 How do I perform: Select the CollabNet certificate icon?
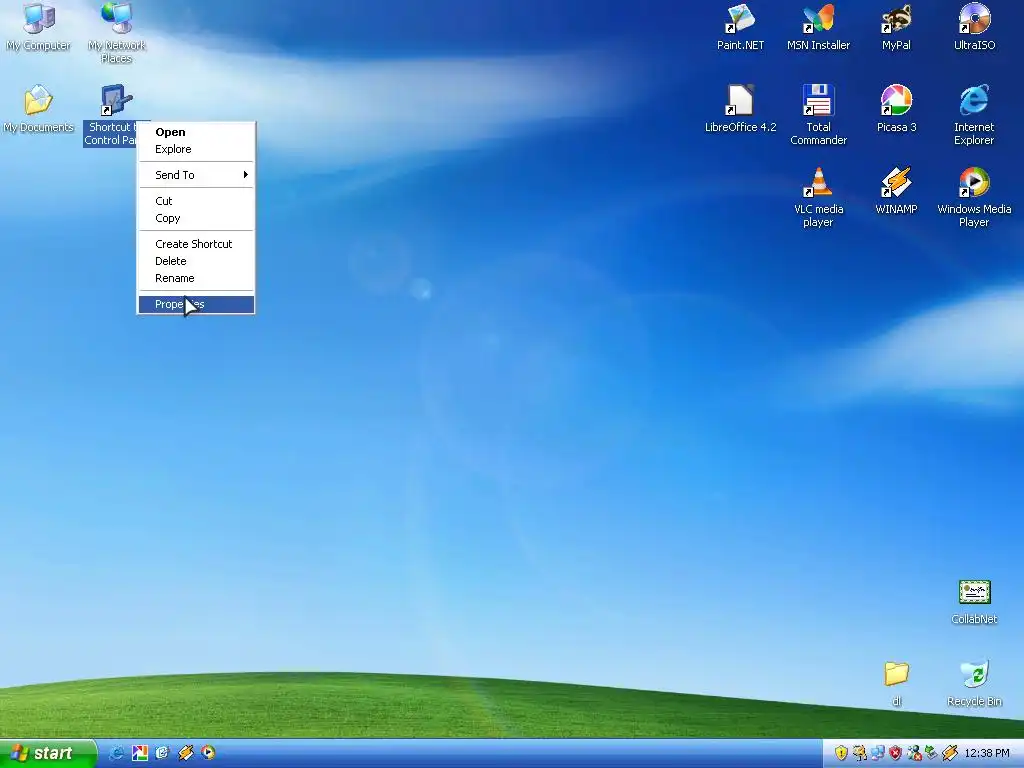[x=974, y=601]
